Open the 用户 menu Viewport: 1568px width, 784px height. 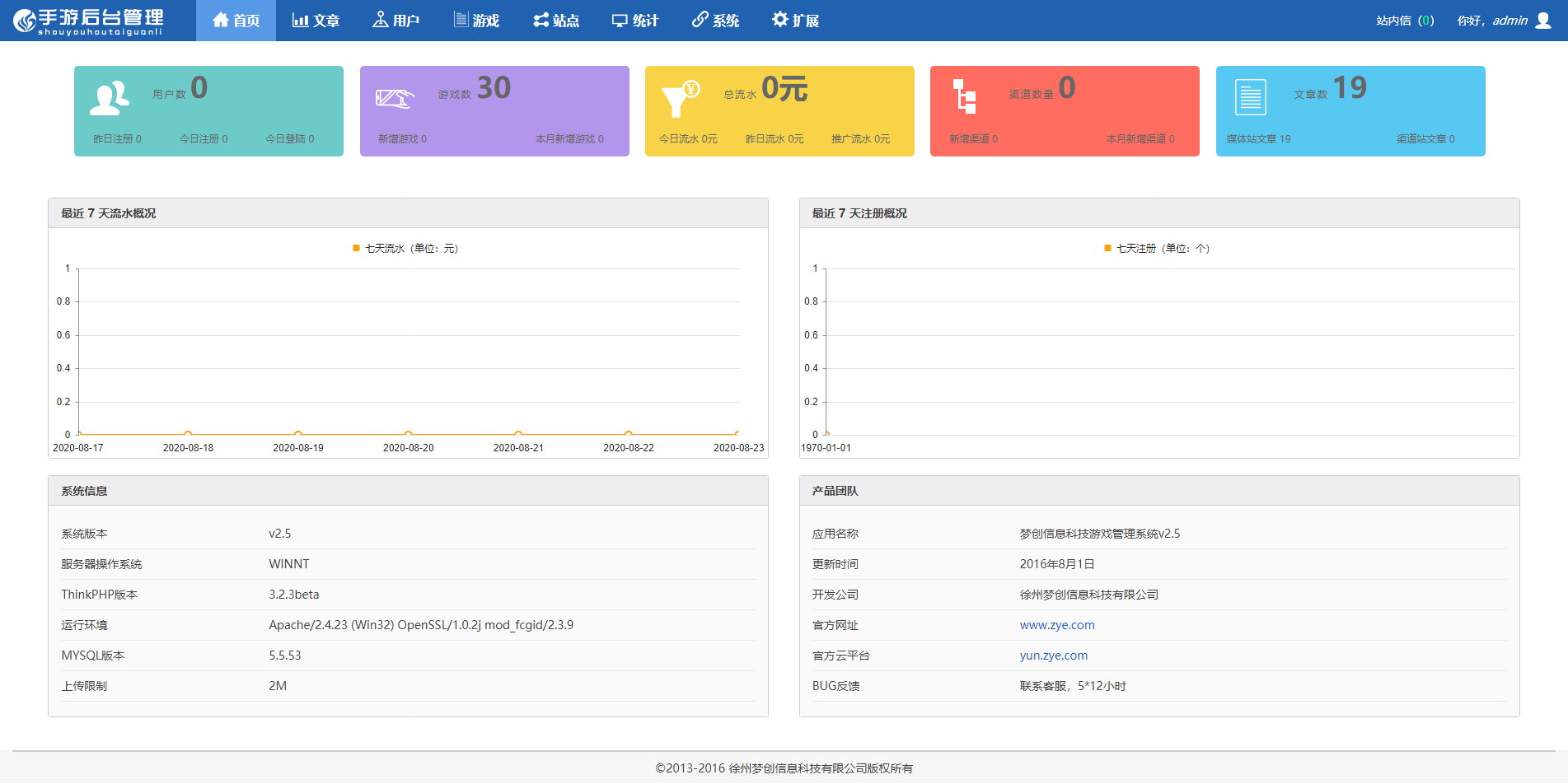point(396,21)
